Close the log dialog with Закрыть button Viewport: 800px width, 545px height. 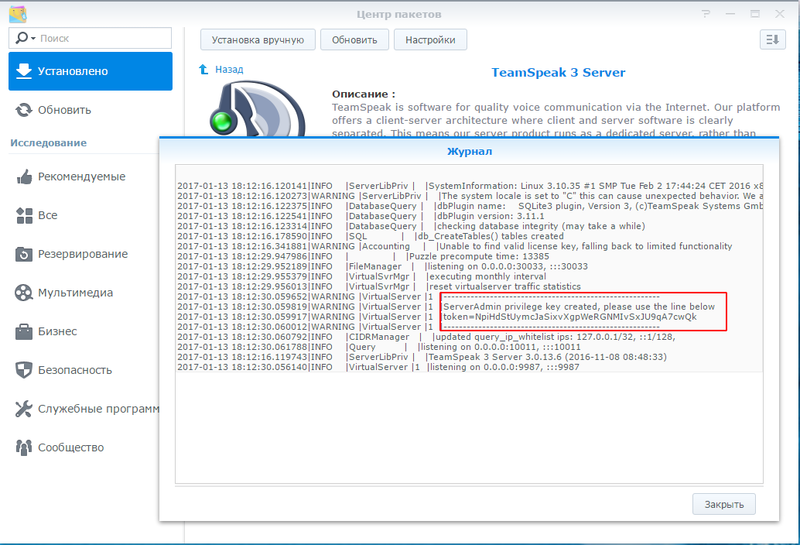click(x=723, y=503)
